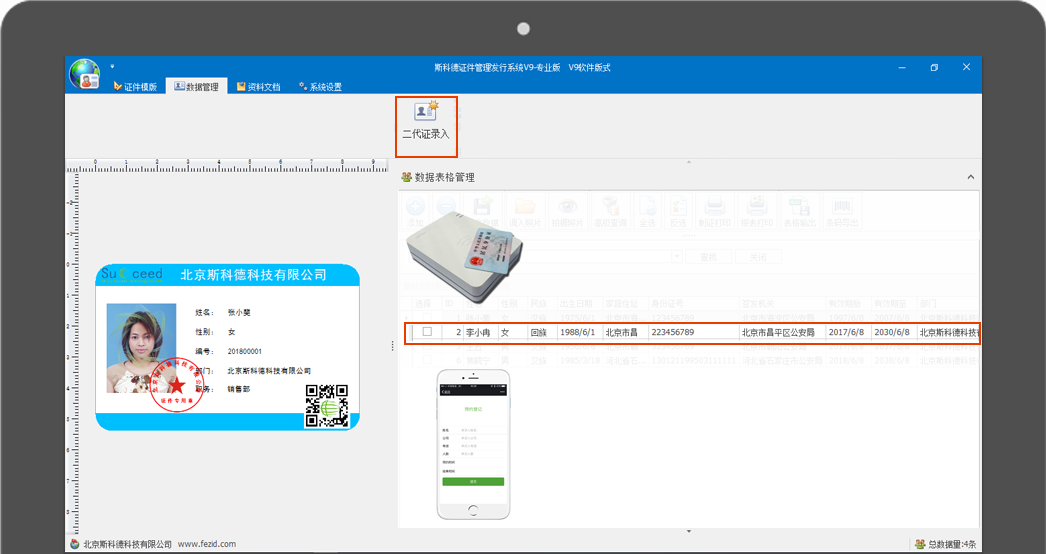Switch to the 资料文档 tab
The width and height of the screenshot is (1046, 554).
tap(259, 87)
